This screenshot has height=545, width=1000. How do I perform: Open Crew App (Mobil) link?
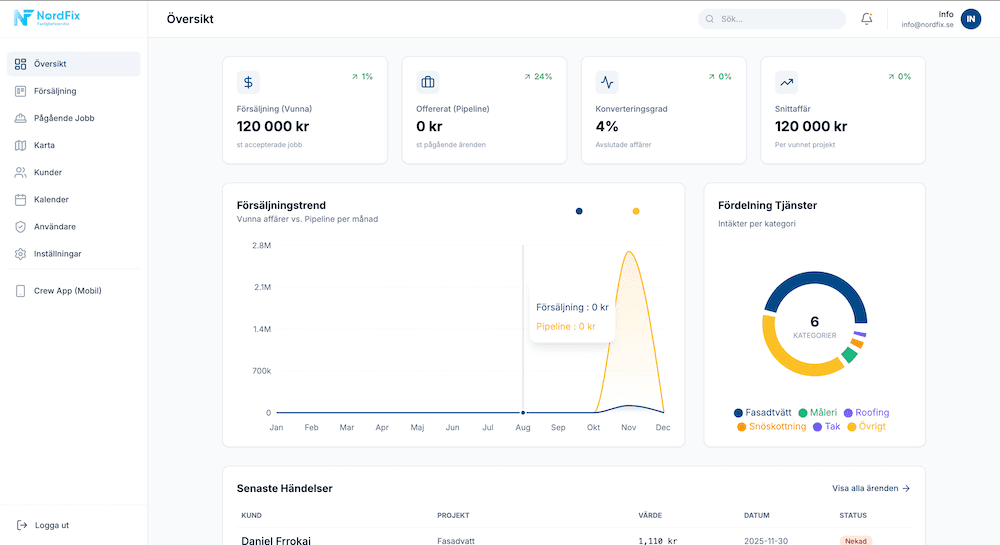(73, 291)
